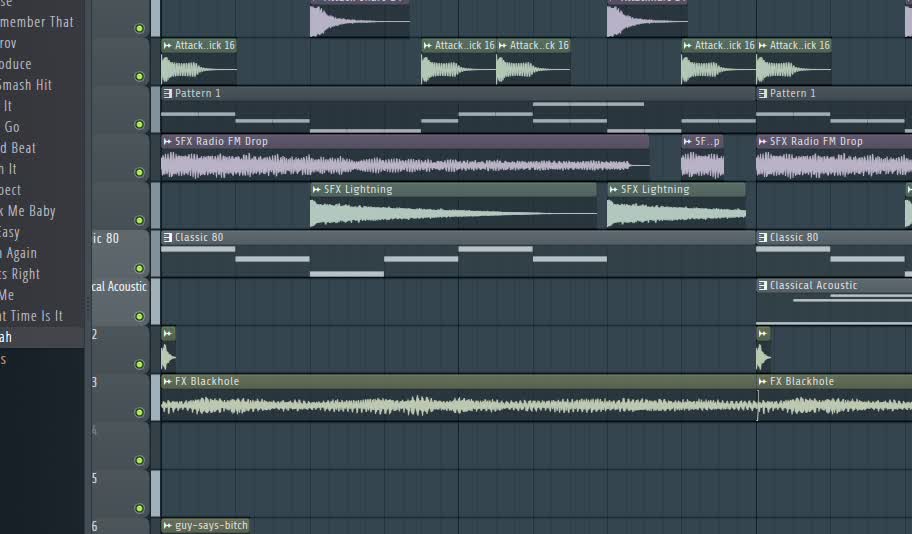Select the 'cal Acoustic' track header

tap(120, 302)
